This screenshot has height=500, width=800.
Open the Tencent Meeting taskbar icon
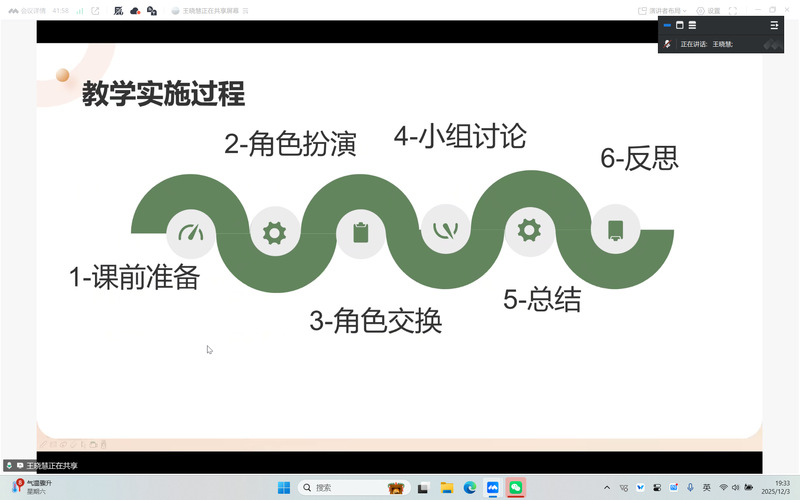click(x=493, y=488)
